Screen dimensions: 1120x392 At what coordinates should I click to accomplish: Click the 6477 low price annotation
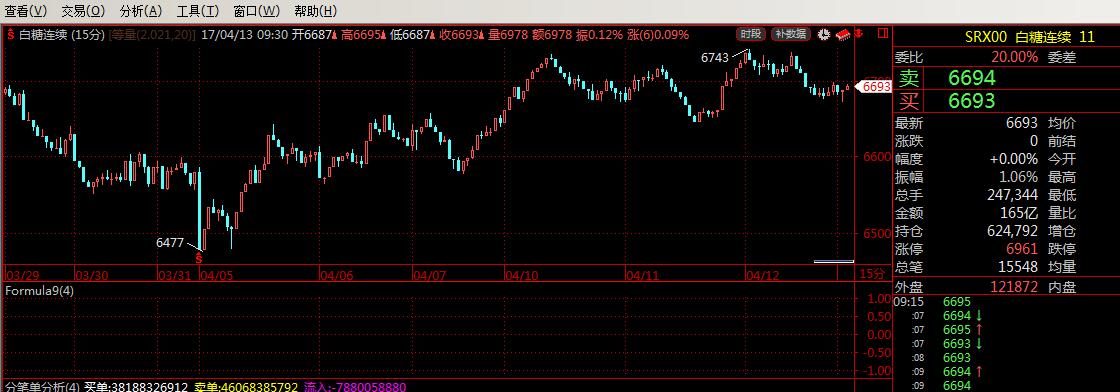click(x=170, y=242)
